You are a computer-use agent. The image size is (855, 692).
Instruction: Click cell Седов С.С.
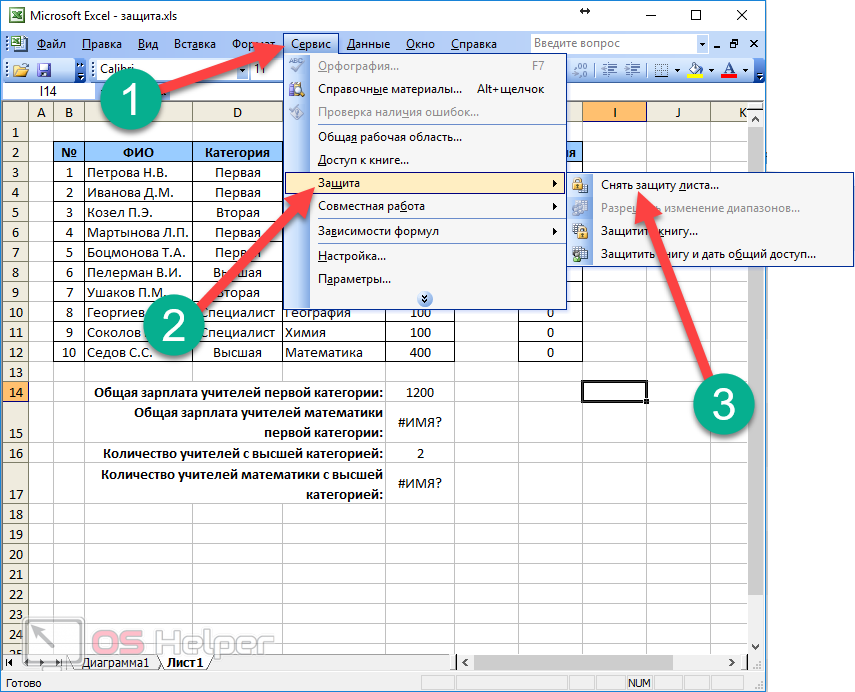tap(139, 353)
